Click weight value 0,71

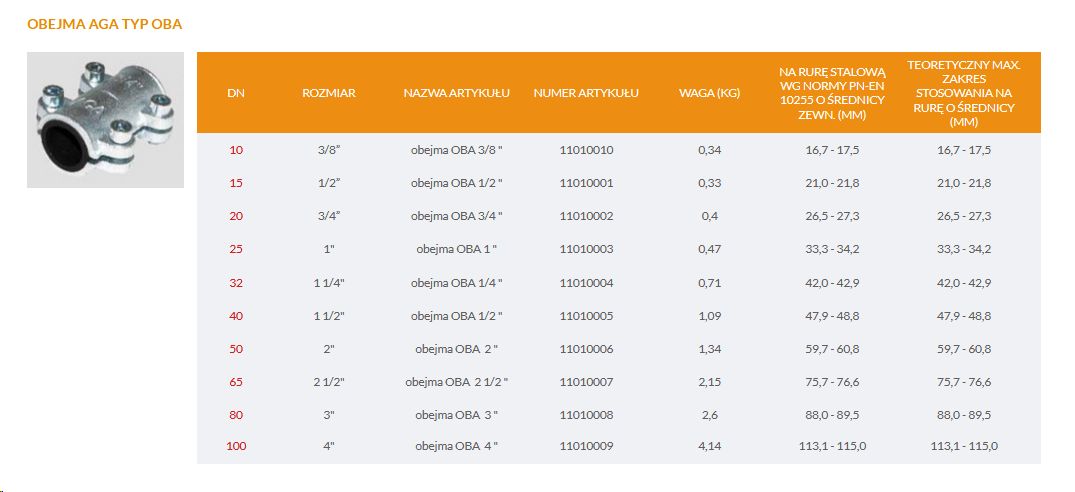tap(710, 282)
